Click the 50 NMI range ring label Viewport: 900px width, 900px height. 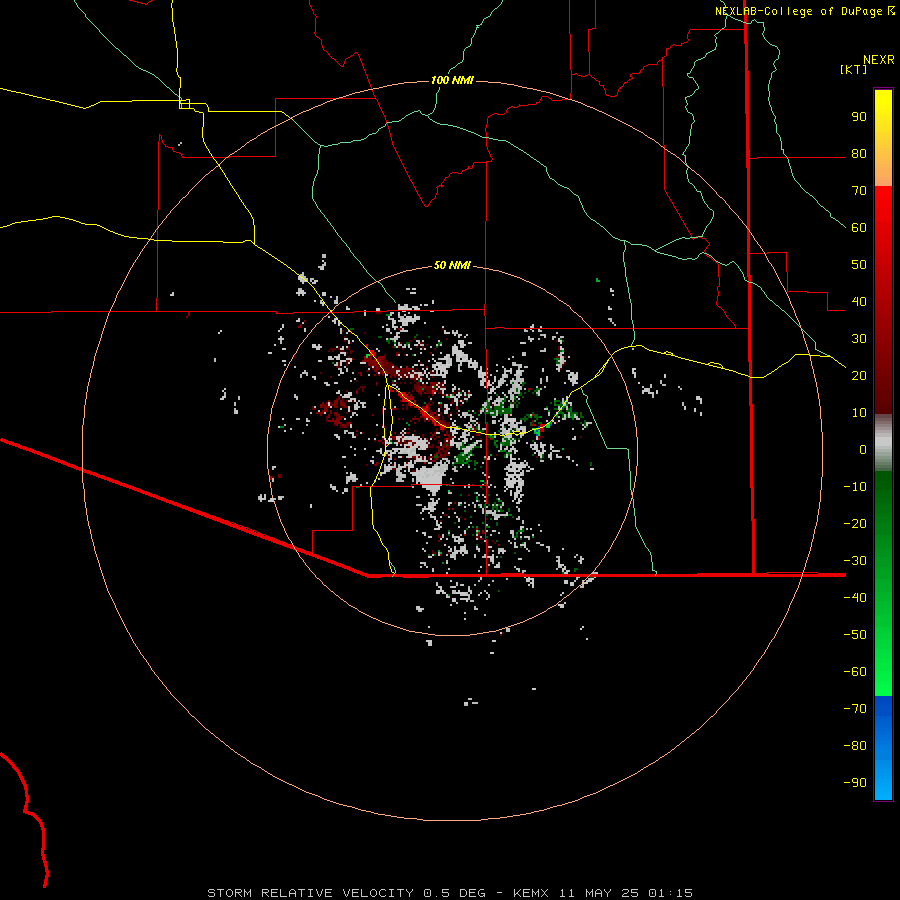452,265
